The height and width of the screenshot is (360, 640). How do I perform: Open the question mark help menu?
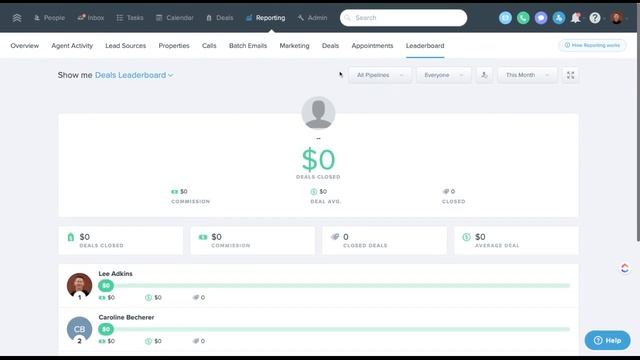[595, 18]
